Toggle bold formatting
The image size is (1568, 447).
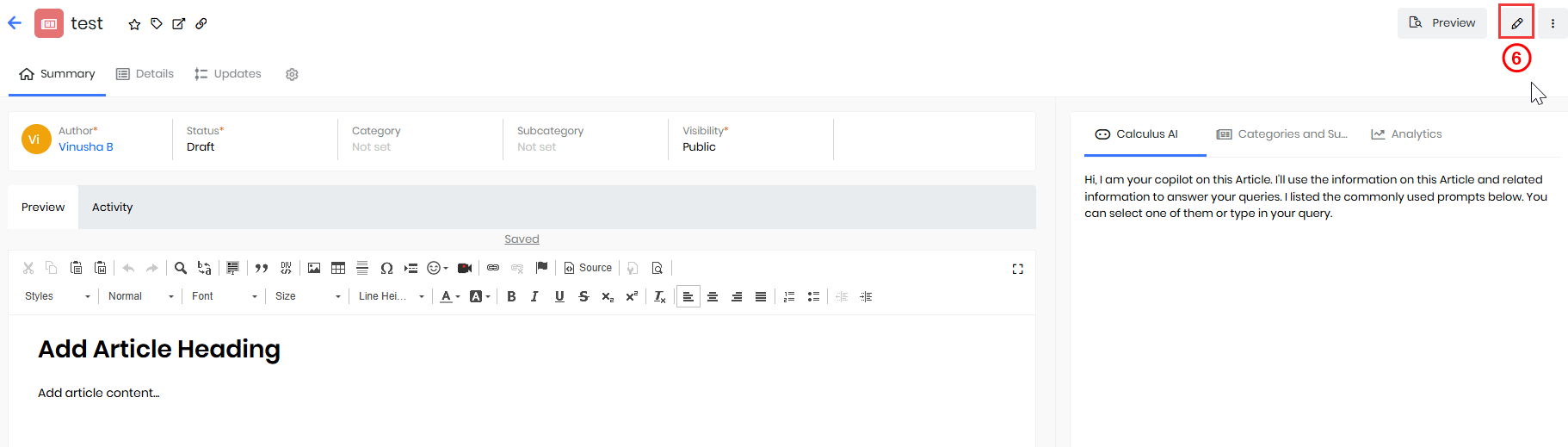coord(511,297)
